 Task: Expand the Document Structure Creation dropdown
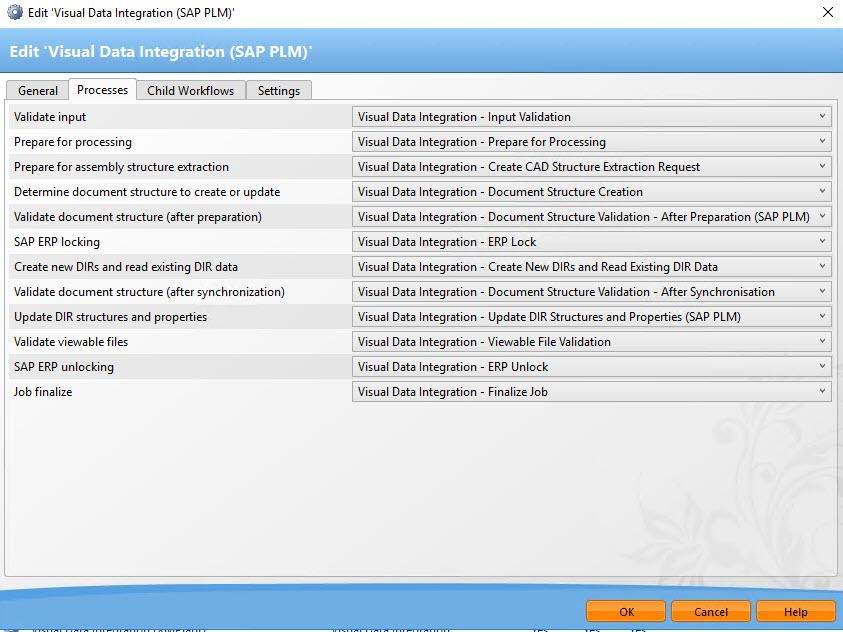coord(592,192)
